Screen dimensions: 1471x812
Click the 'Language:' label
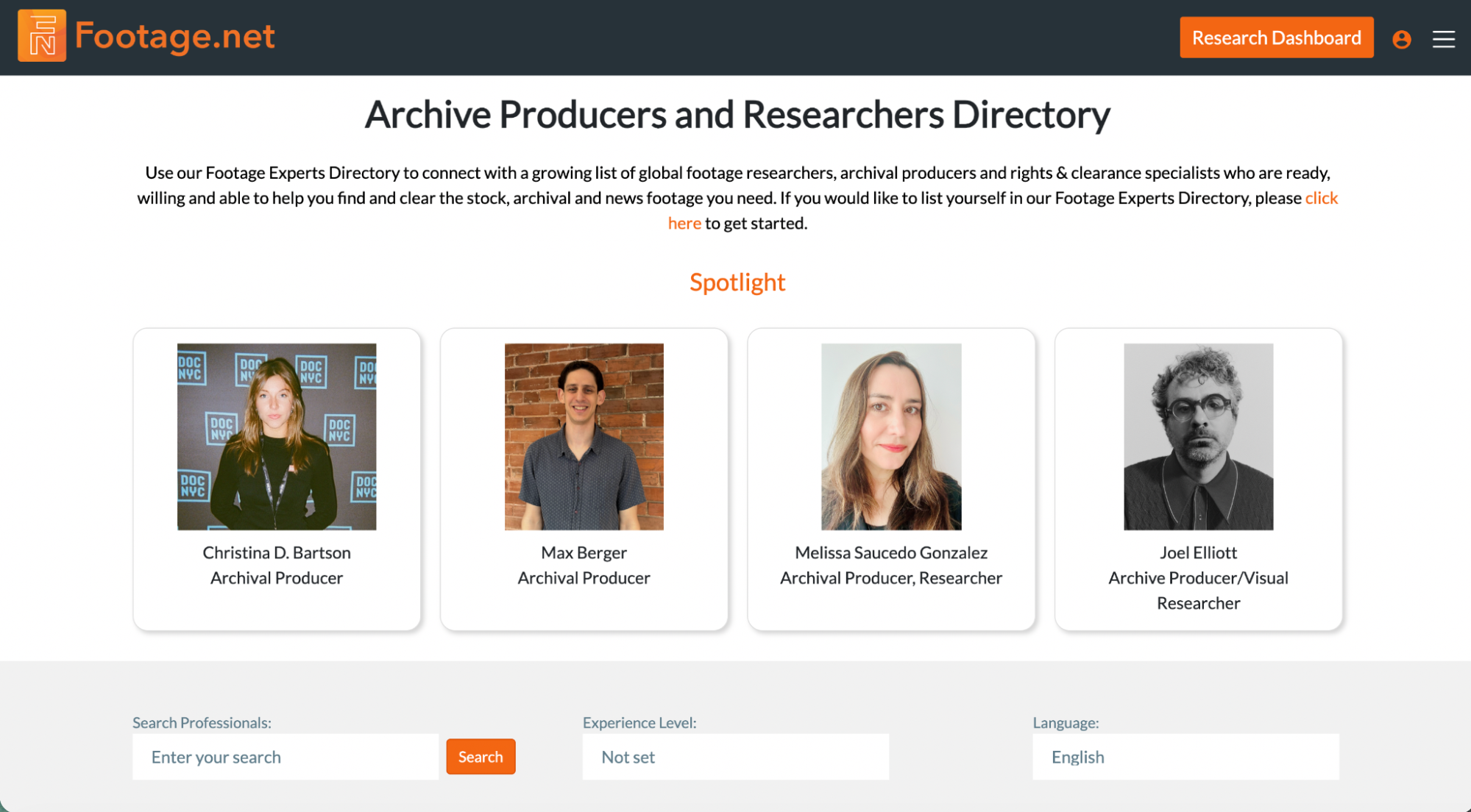click(x=1066, y=722)
